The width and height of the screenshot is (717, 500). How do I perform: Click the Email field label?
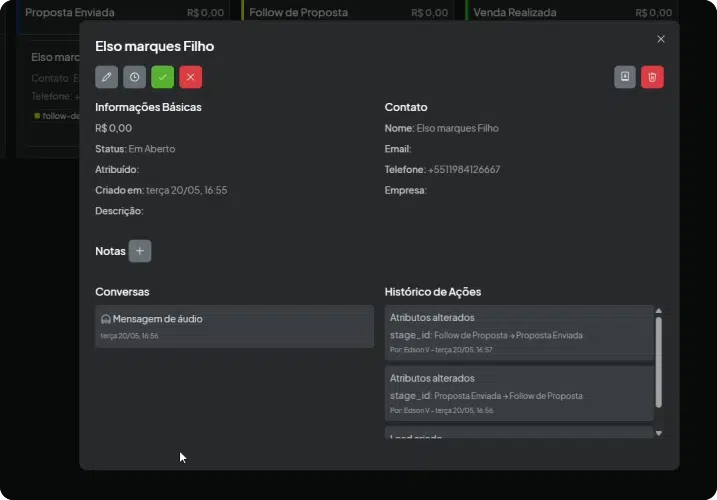(398, 149)
